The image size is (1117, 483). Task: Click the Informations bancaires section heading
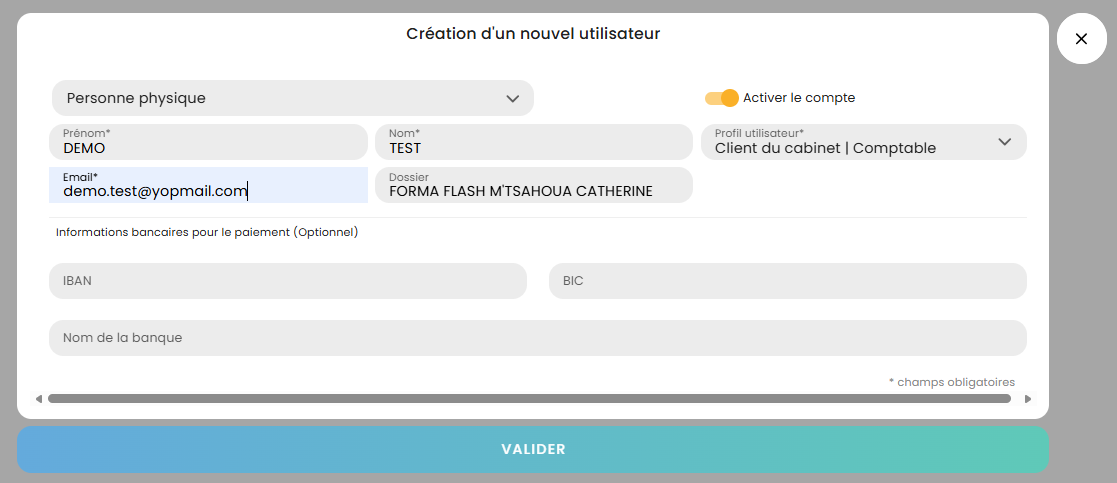(207, 232)
